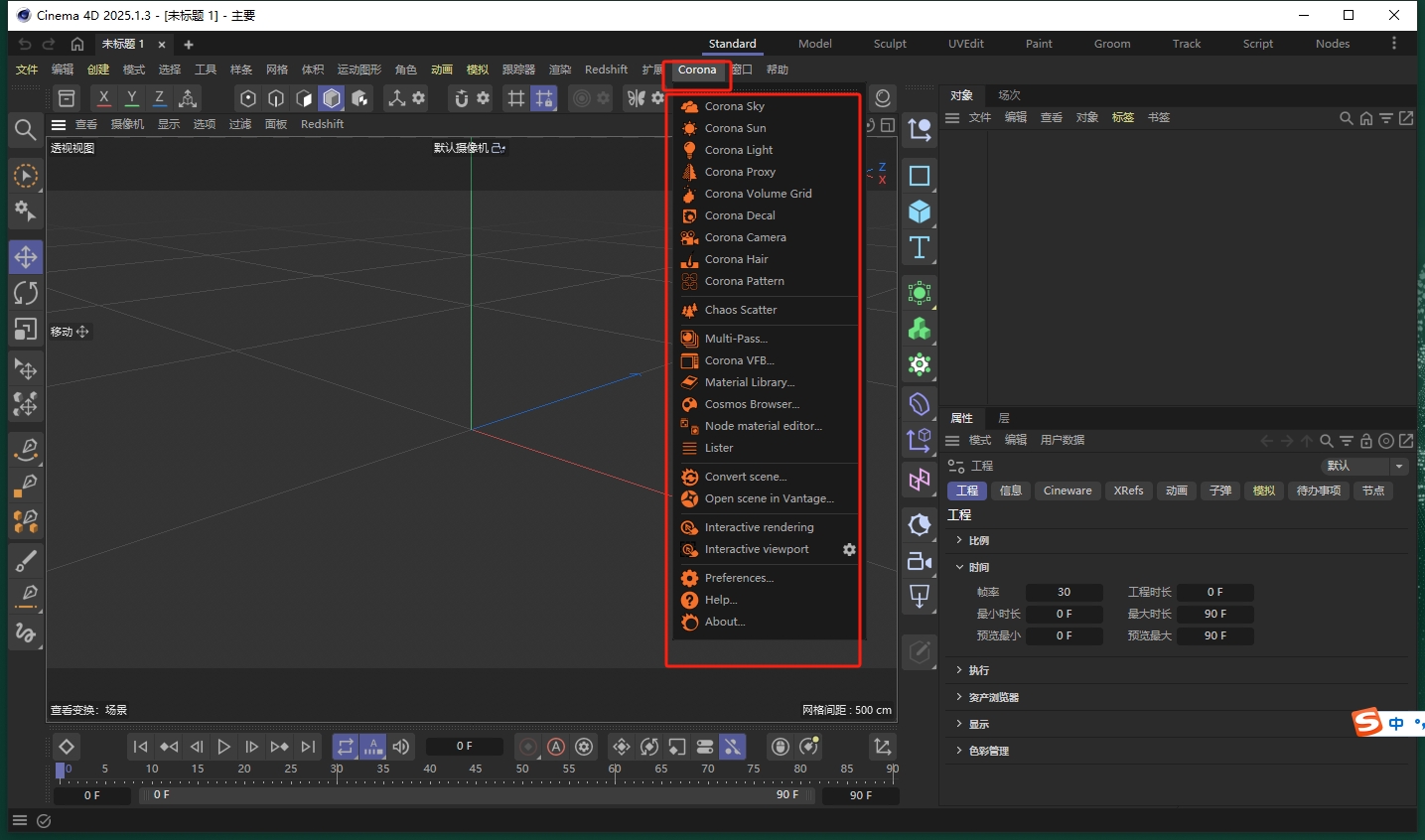Select the Move tool in left palette
The width and height of the screenshot is (1425, 840).
click(x=26, y=257)
